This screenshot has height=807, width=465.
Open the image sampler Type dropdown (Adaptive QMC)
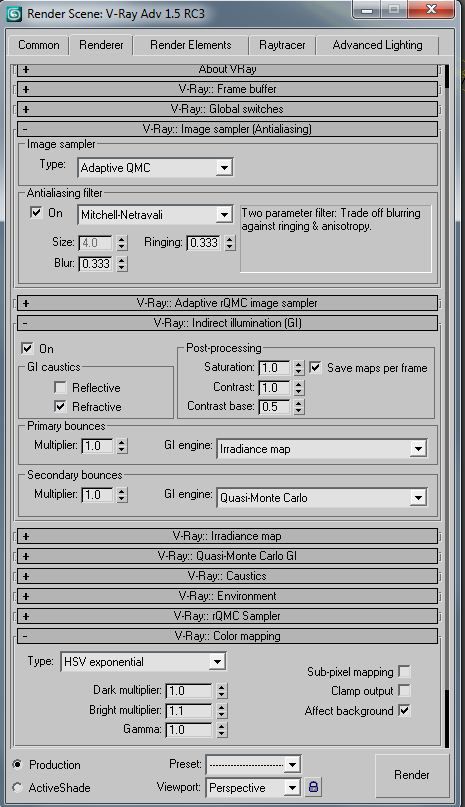click(155, 168)
